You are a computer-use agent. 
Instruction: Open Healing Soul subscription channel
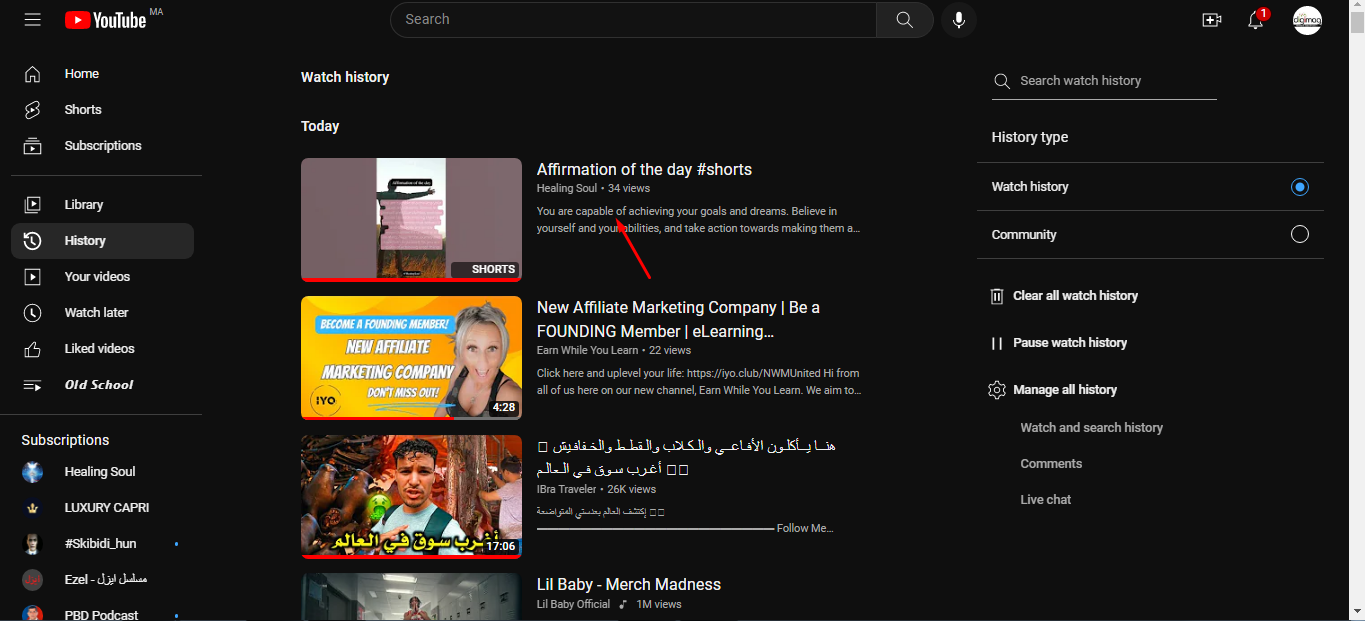click(x=102, y=472)
